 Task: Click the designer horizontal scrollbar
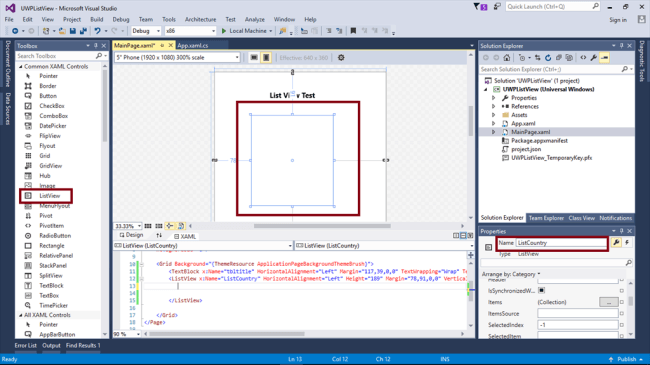click(322, 226)
